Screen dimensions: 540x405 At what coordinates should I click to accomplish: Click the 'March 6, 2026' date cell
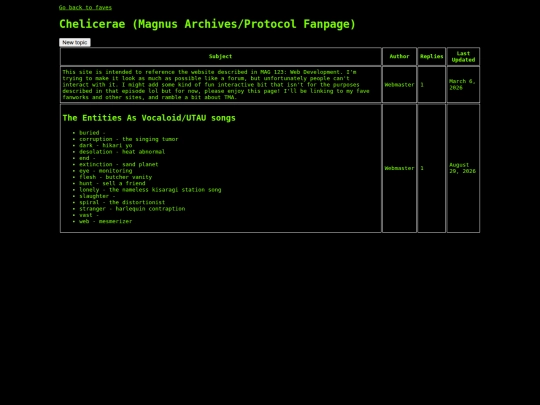(462, 84)
